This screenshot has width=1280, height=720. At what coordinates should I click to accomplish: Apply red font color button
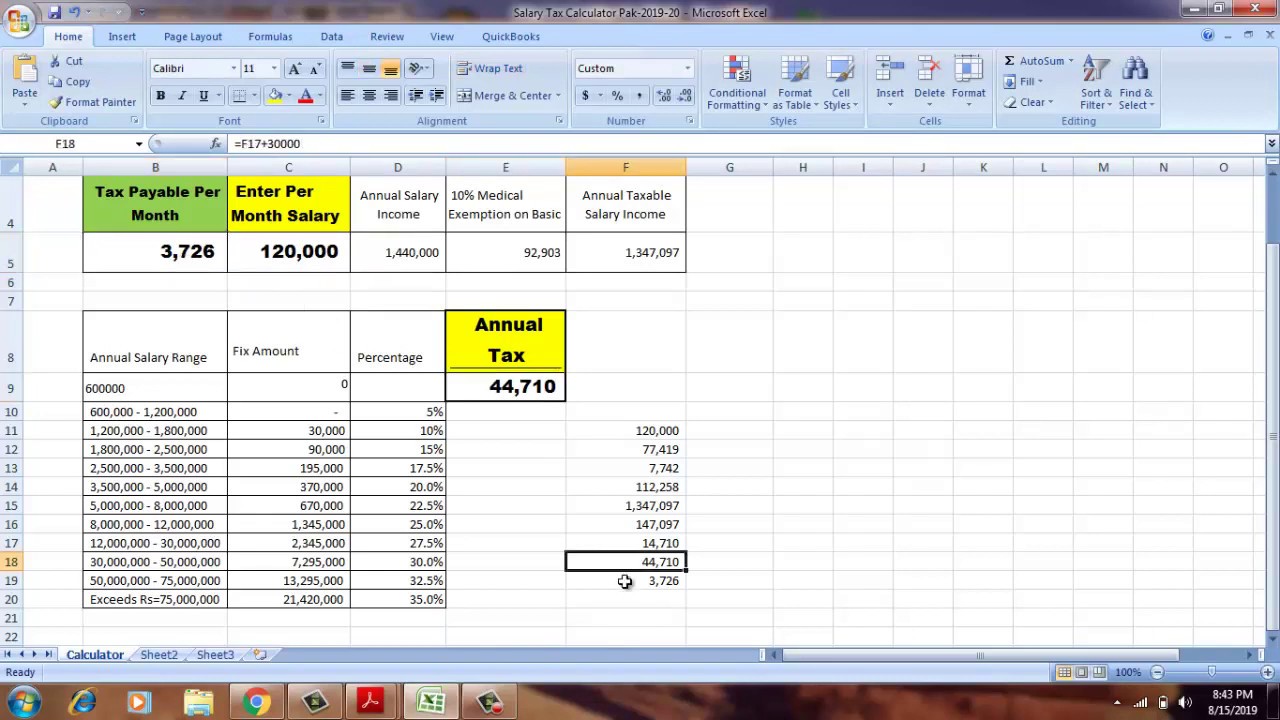coord(306,96)
